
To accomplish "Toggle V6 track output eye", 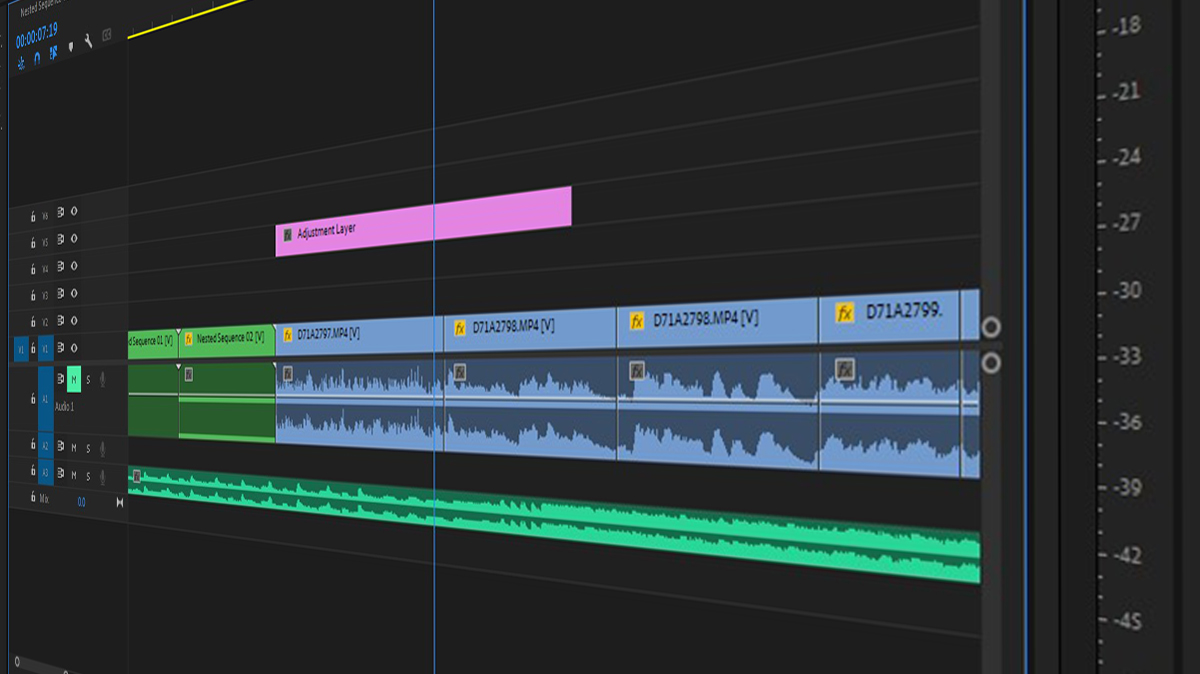I will [x=74, y=212].
